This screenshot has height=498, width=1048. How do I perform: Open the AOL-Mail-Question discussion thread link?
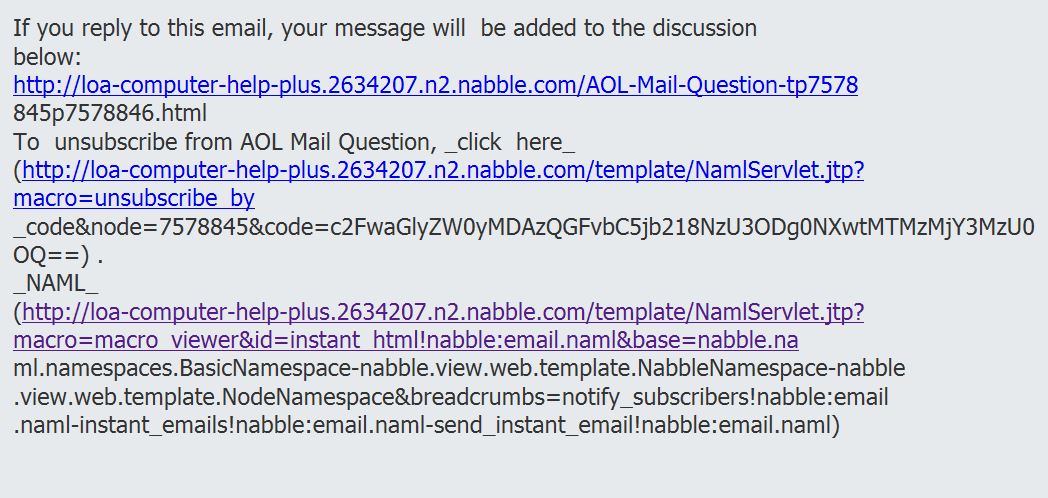coord(435,85)
